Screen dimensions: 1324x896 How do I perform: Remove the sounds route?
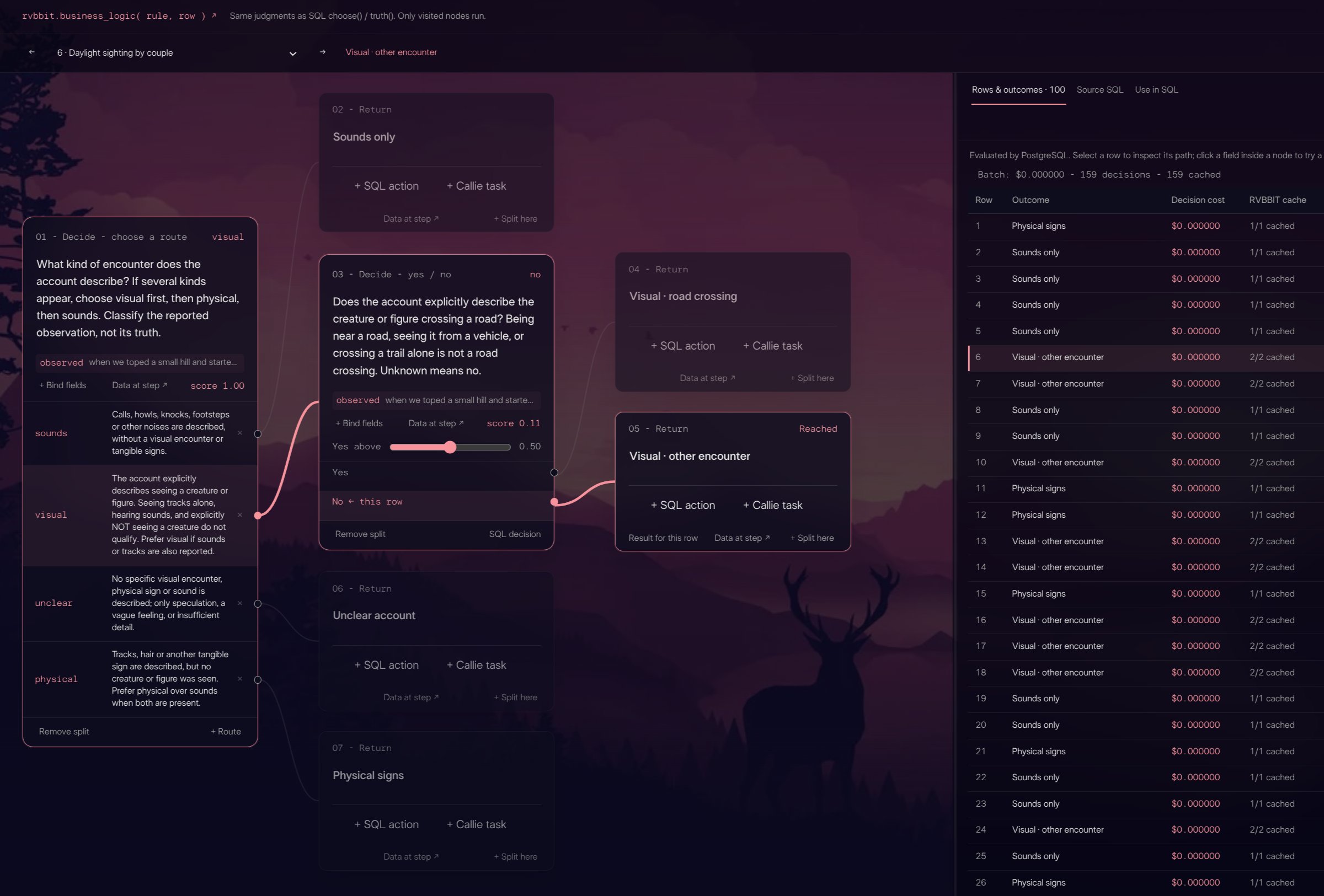[240, 433]
